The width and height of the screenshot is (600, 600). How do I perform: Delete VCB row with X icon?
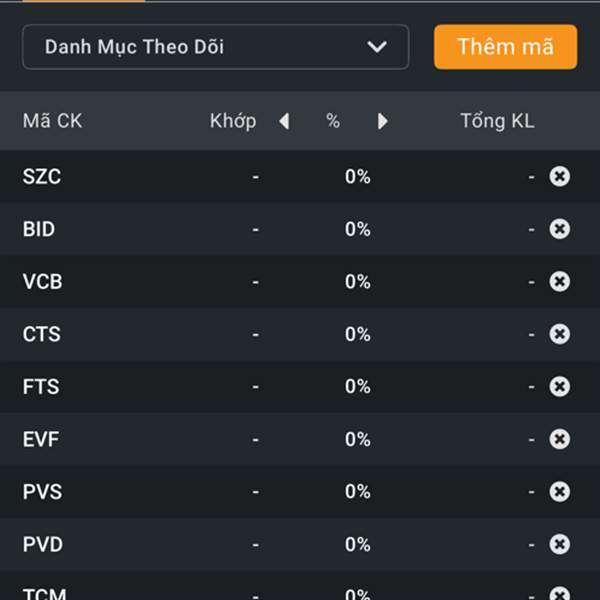tap(559, 282)
